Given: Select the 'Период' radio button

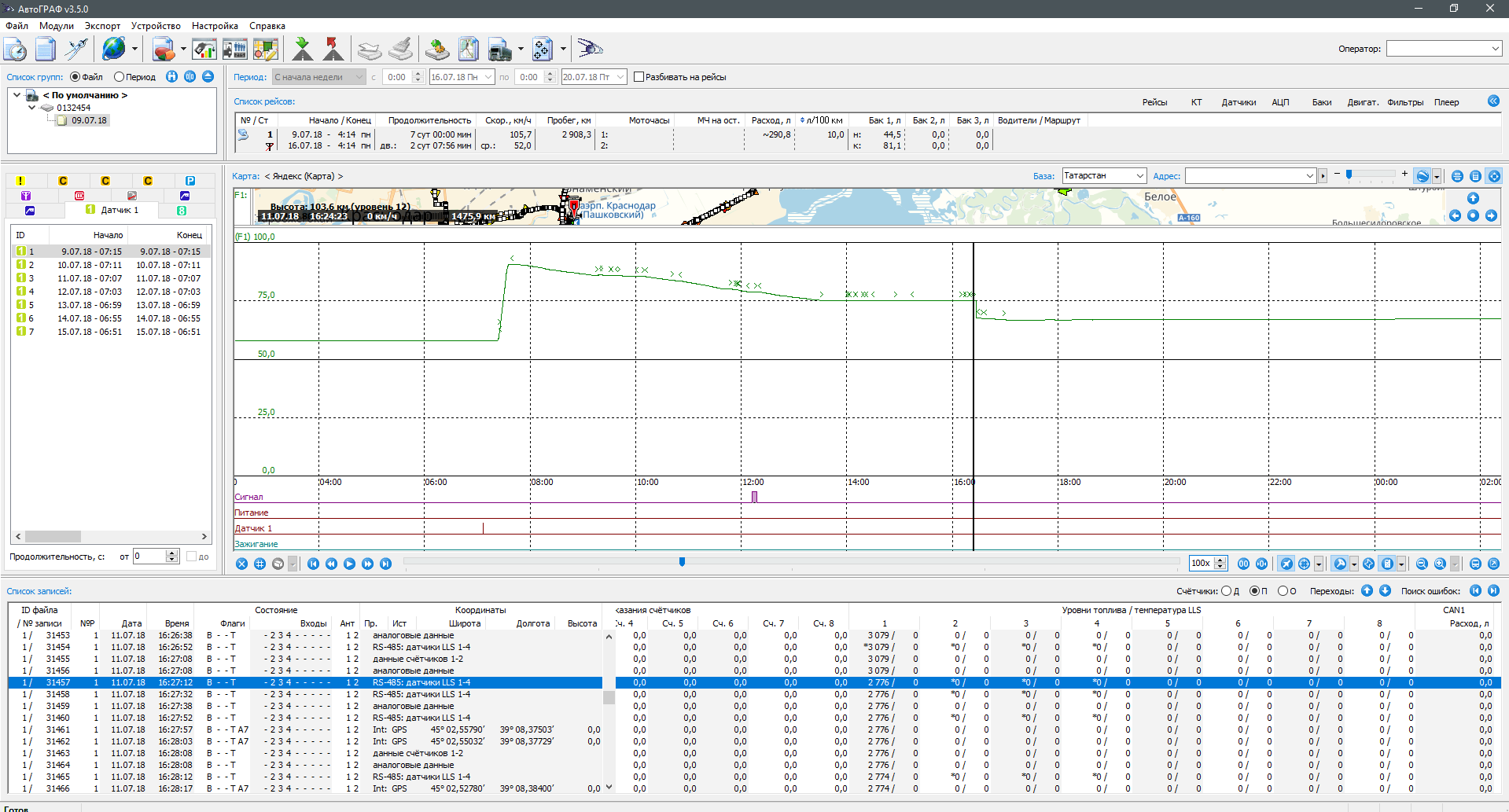Looking at the screenshot, I should coord(120,77).
